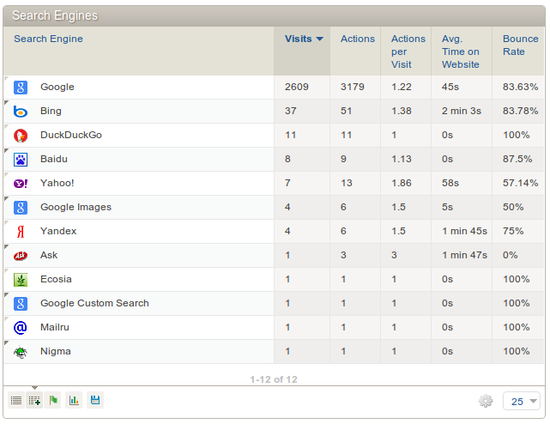This screenshot has width=550, height=424.
Task: Select the Yahoo! row label
Action: (x=57, y=183)
